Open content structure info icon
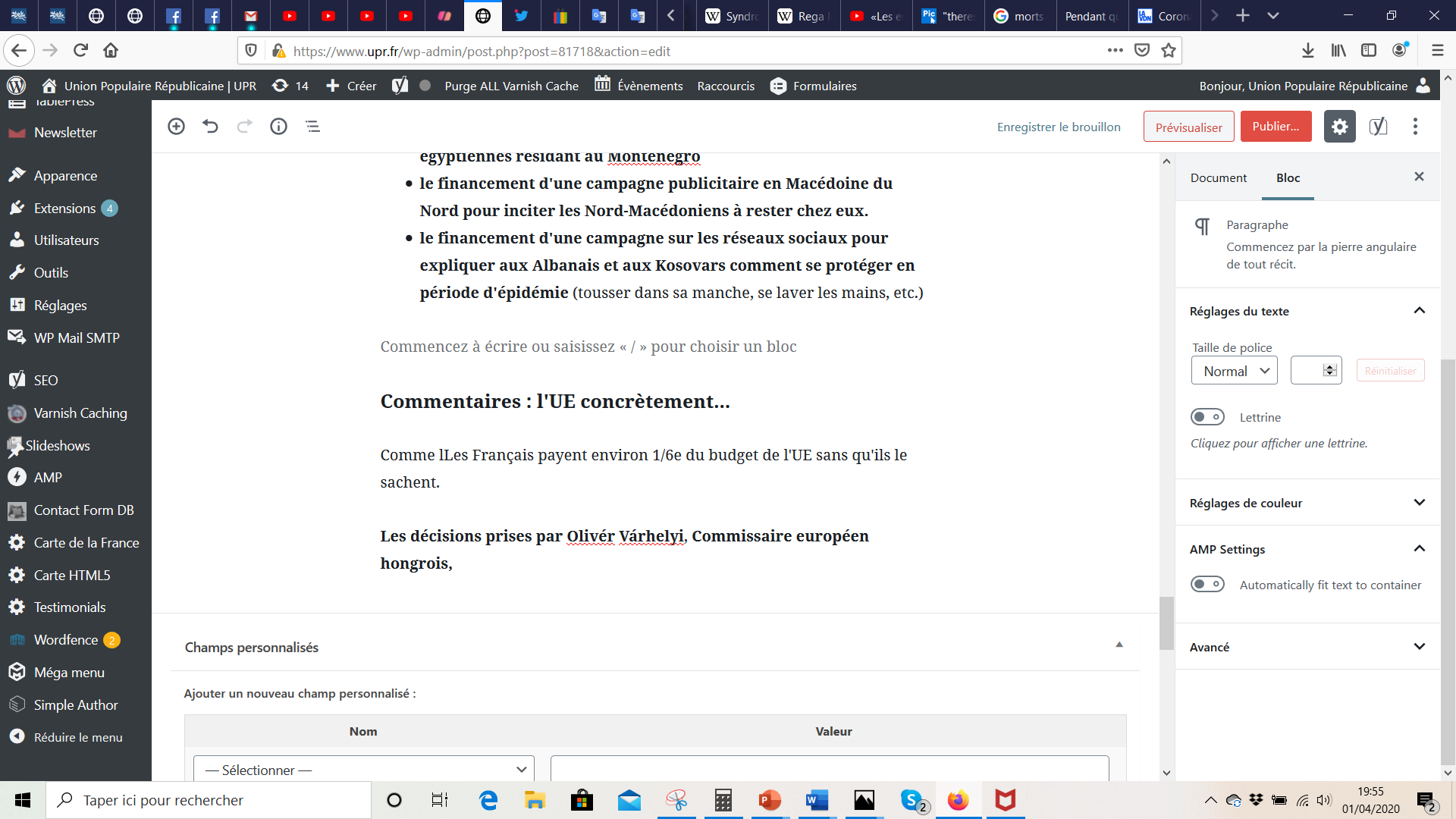This screenshot has width=1456, height=819. [278, 127]
